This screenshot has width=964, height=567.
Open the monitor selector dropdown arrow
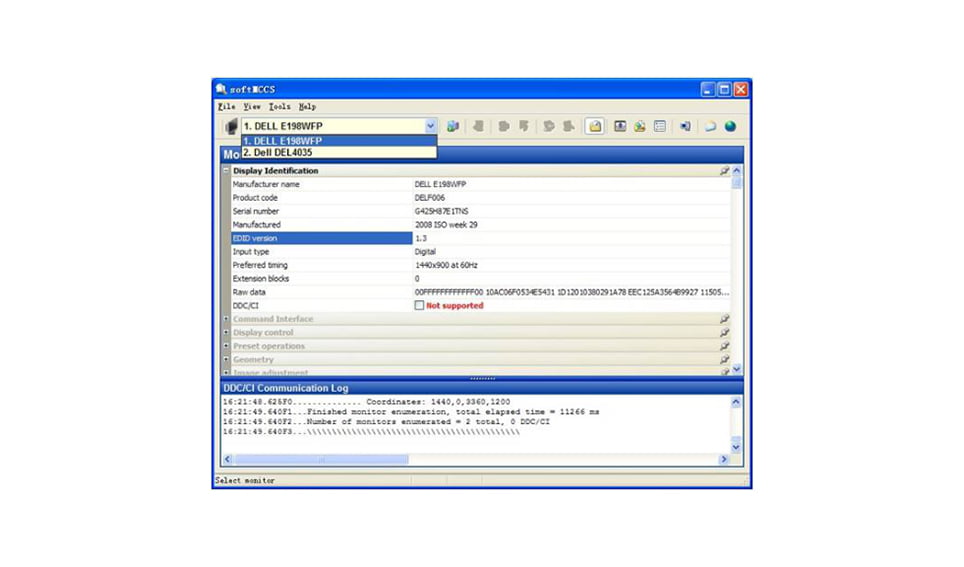(x=430, y=126)
